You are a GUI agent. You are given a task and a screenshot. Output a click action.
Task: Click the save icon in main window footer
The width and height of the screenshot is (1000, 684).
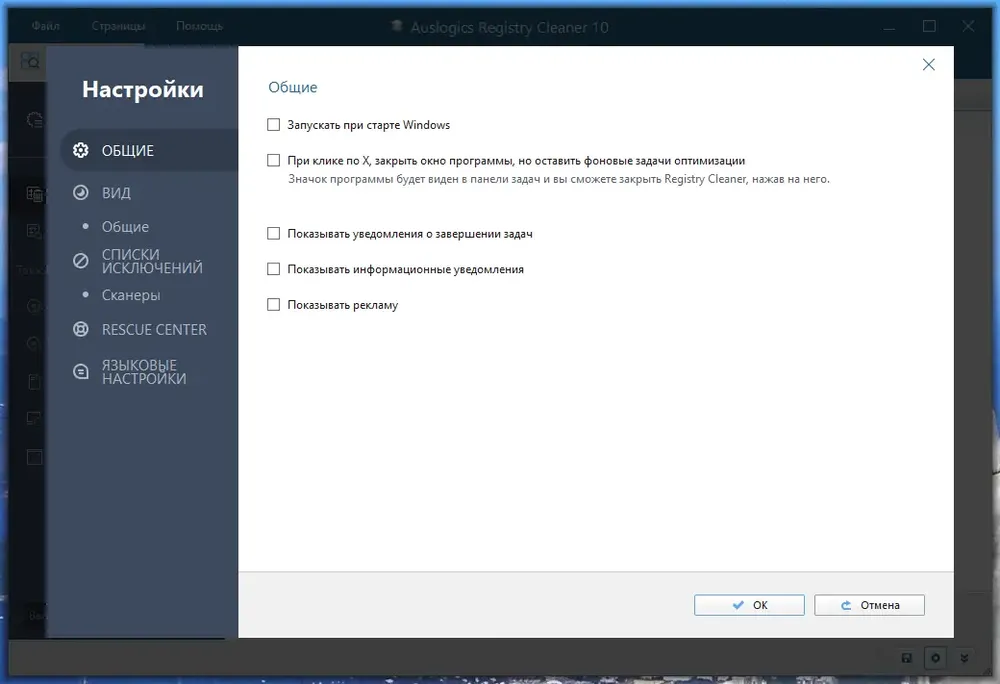906,658
